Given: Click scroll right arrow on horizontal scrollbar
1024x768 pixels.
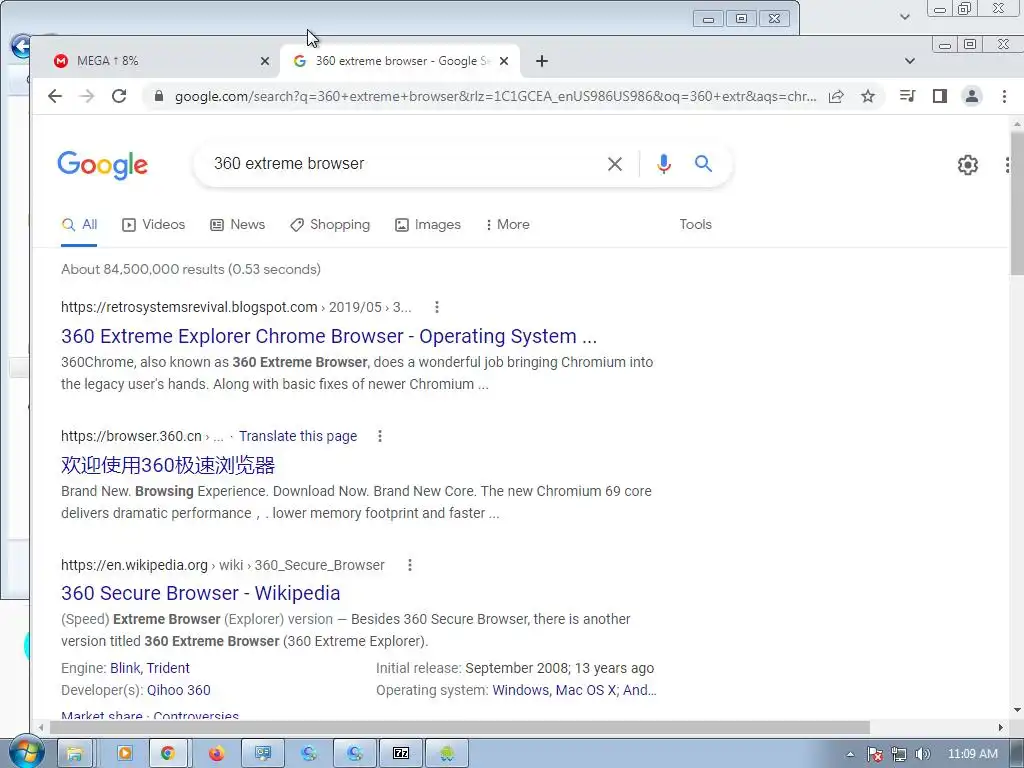Looking at the screenshot, I should pyautogui.click(x=1000, y=727).
